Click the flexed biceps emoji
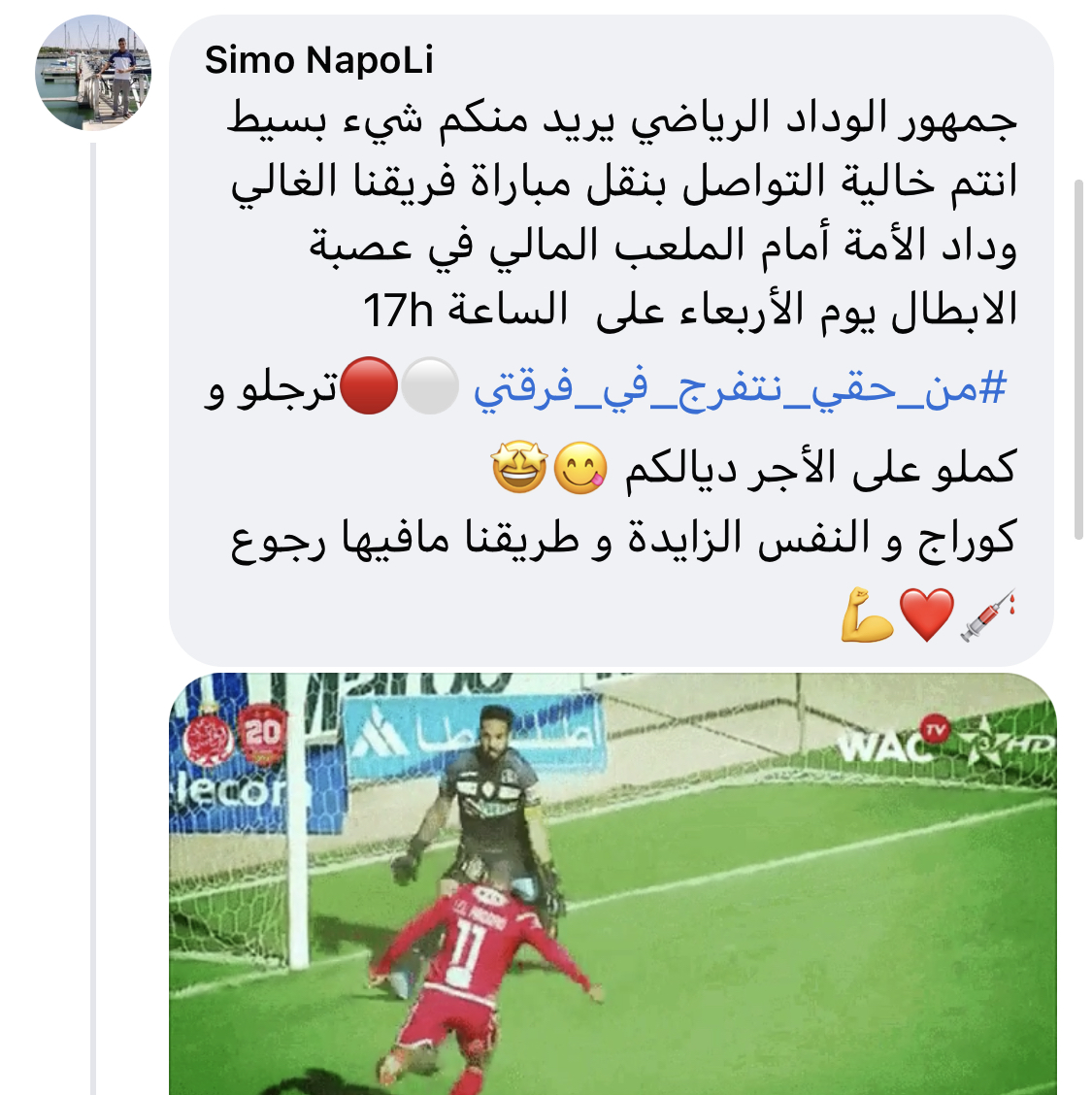The width and height of the screenshot is (1092, 1095). pos(866,614)
